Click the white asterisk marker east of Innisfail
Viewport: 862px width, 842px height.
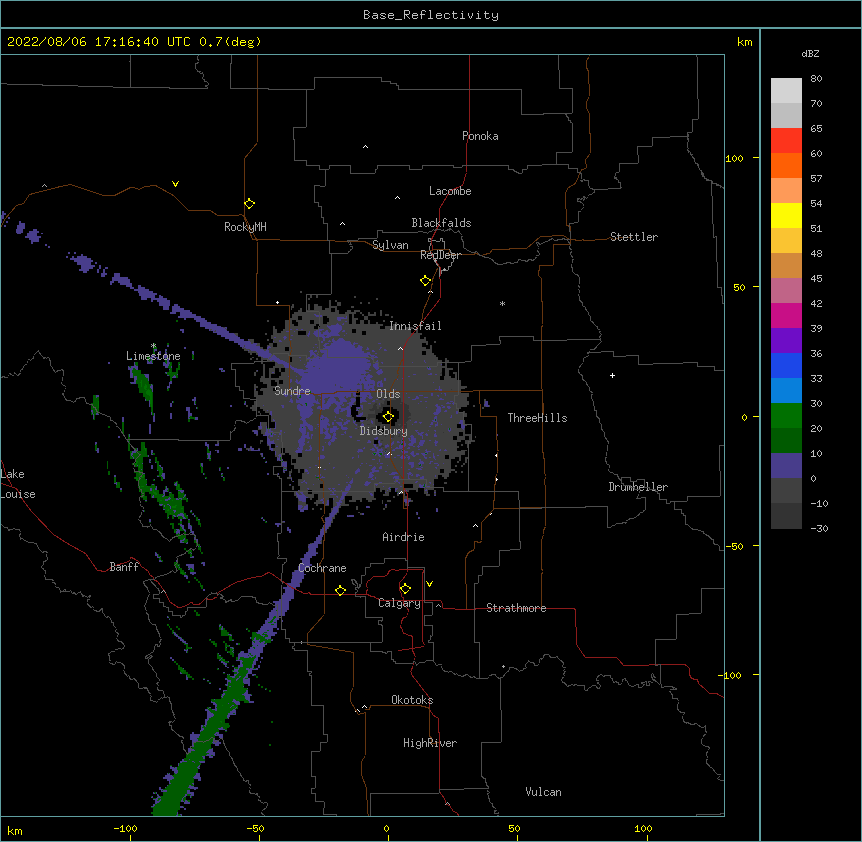coord(502,303)
